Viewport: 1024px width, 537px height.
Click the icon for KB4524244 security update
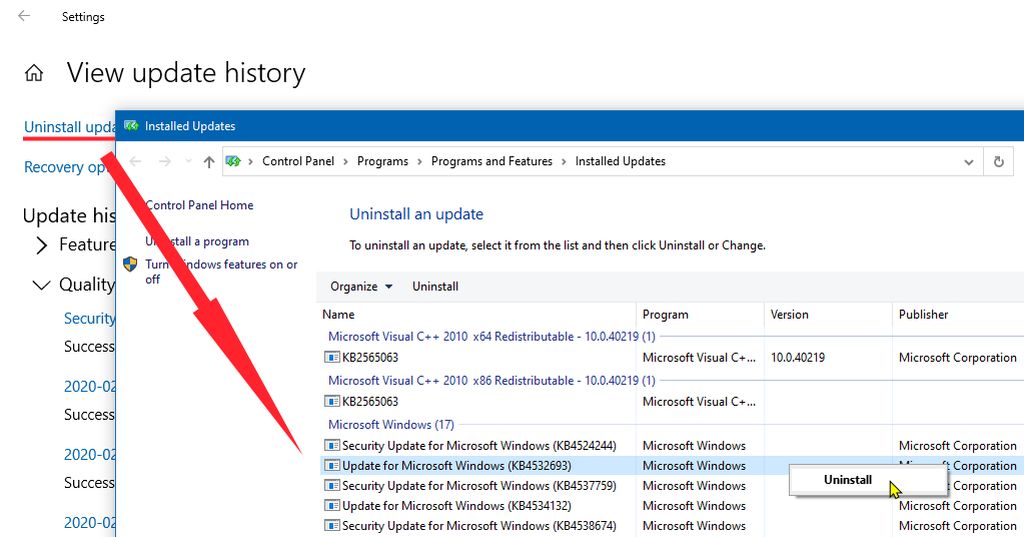332,446
